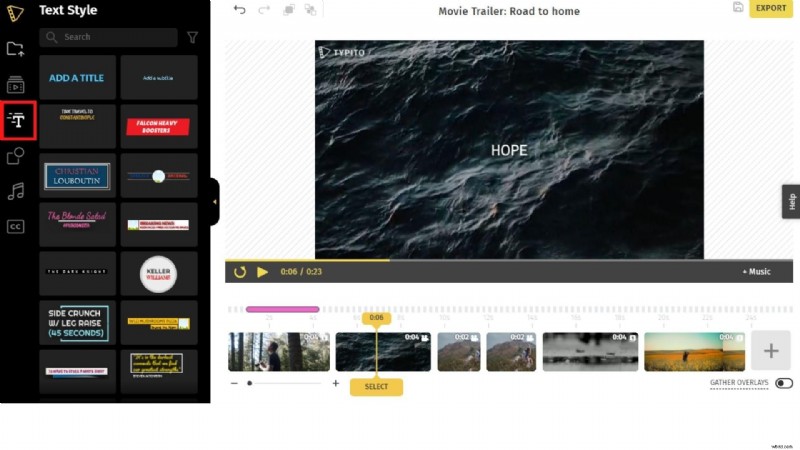Choose the Time Travel to Constantinople style
800x450 pixels.
click(78, 127)
